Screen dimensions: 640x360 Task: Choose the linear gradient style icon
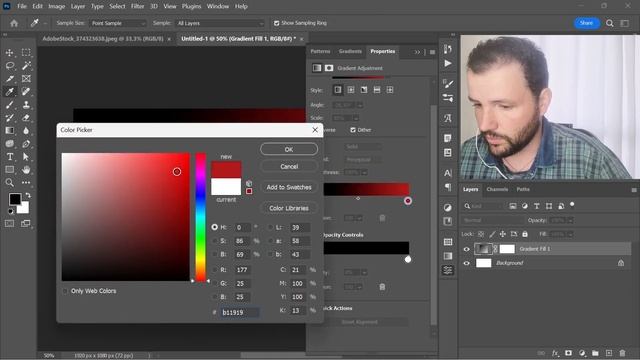tap(338, 90)
